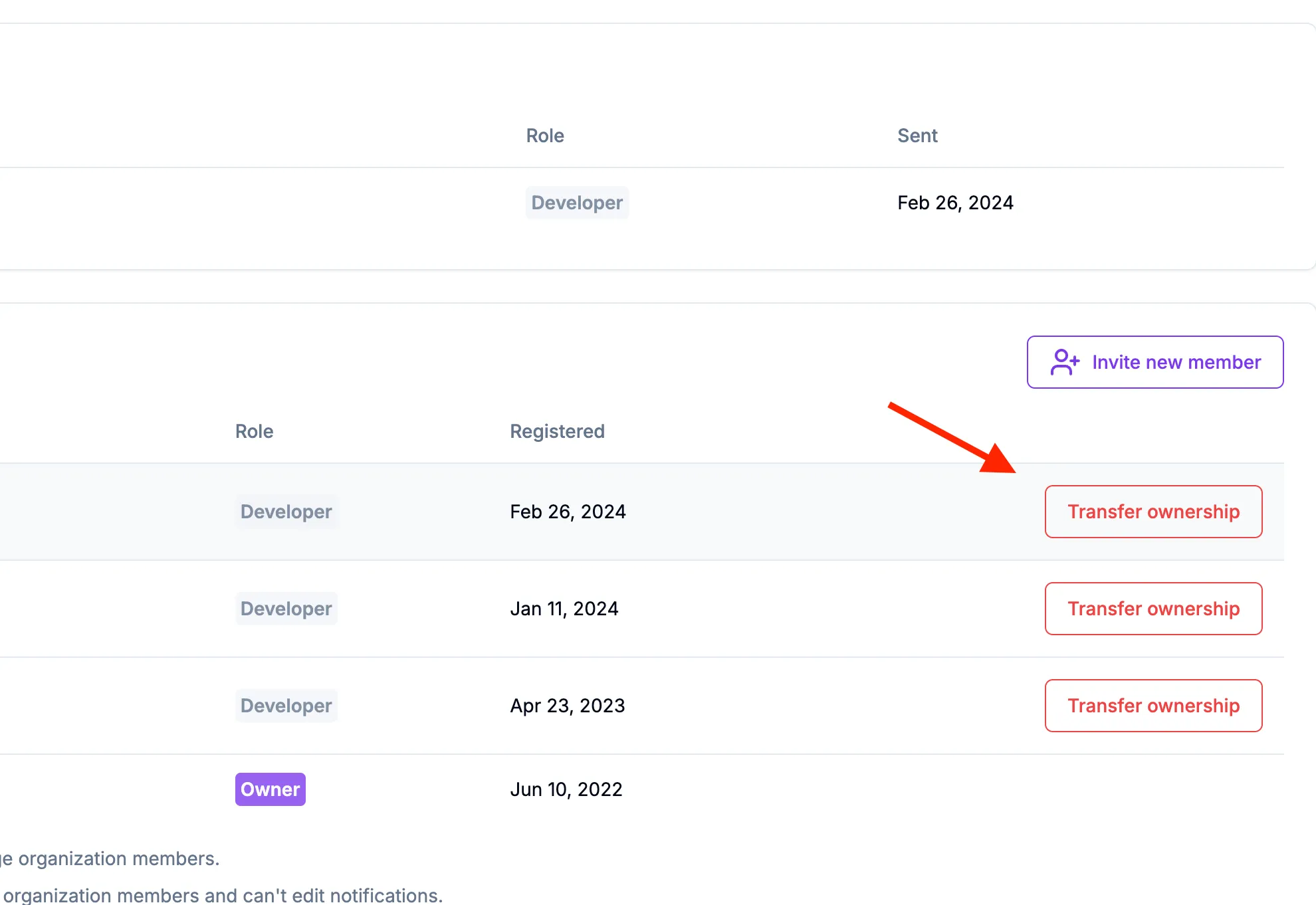This screenshot has height=905, width=1316.
Task: Click the add-user icon in Invite button
Action: [x=1064, y=362]
